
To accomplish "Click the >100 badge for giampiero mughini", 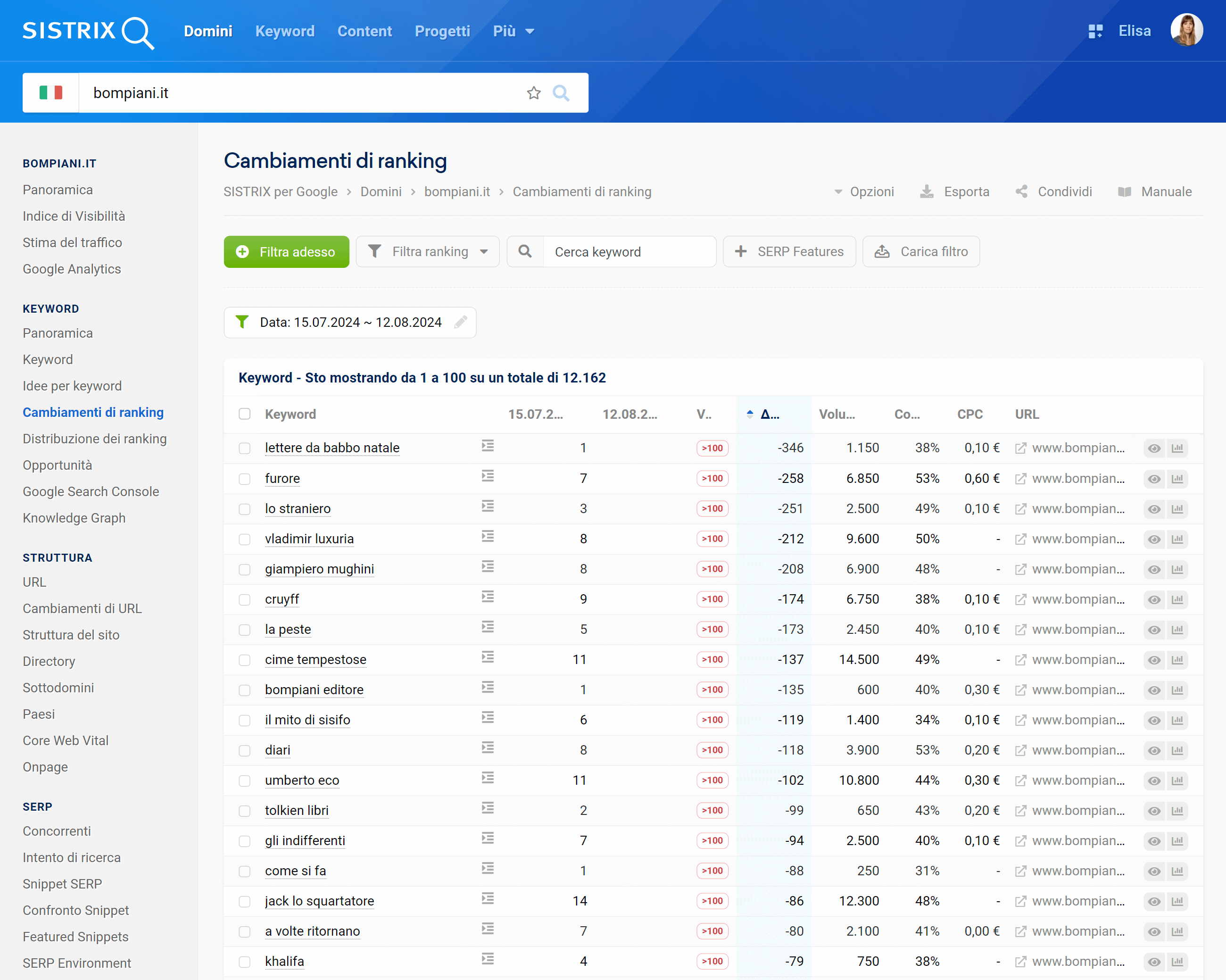I will (712, 569).
